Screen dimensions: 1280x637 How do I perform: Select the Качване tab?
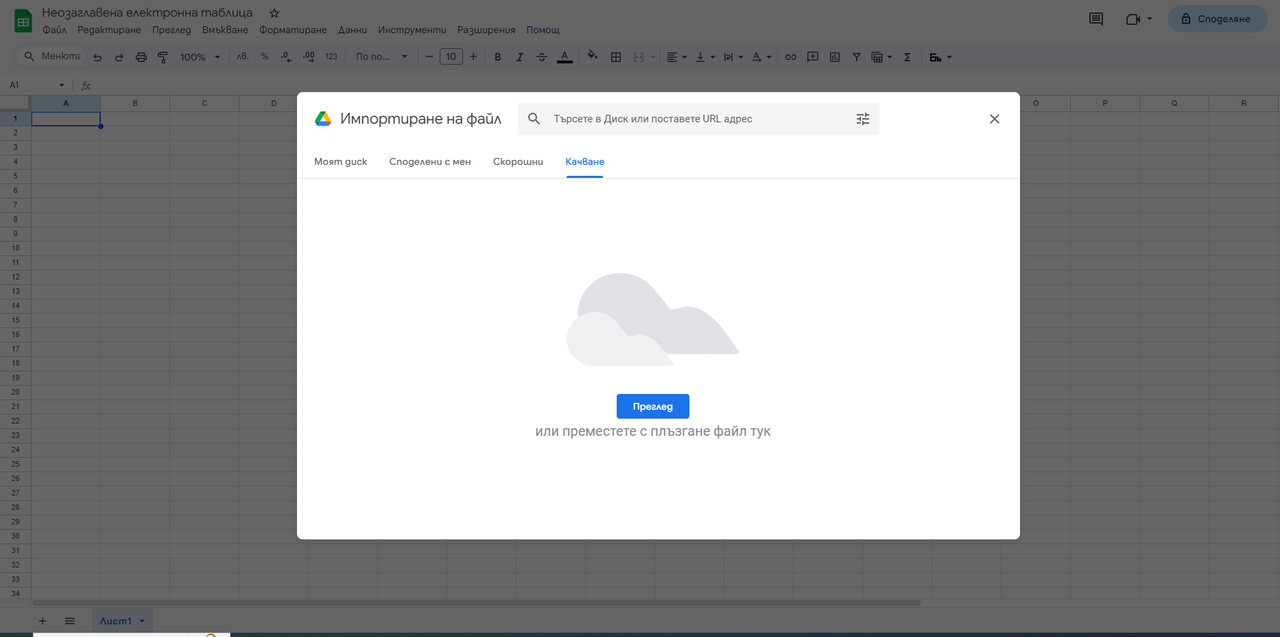pyautogui.click(x=585, y=161)
